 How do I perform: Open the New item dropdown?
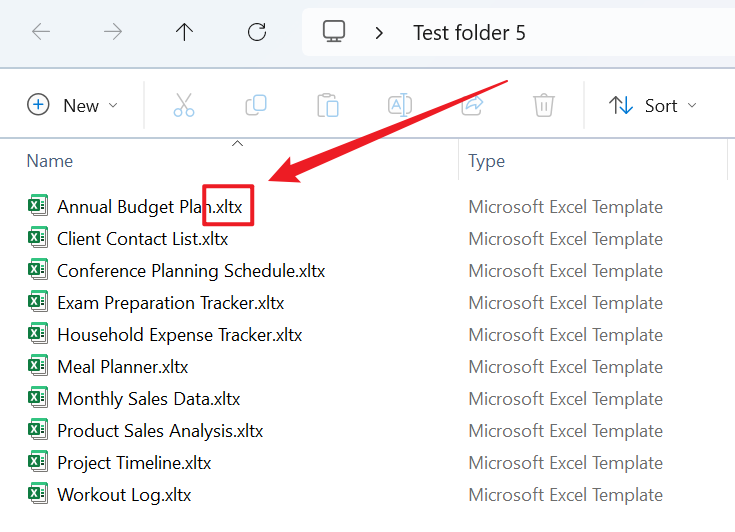pyautogui.click(x=72, y=105)
